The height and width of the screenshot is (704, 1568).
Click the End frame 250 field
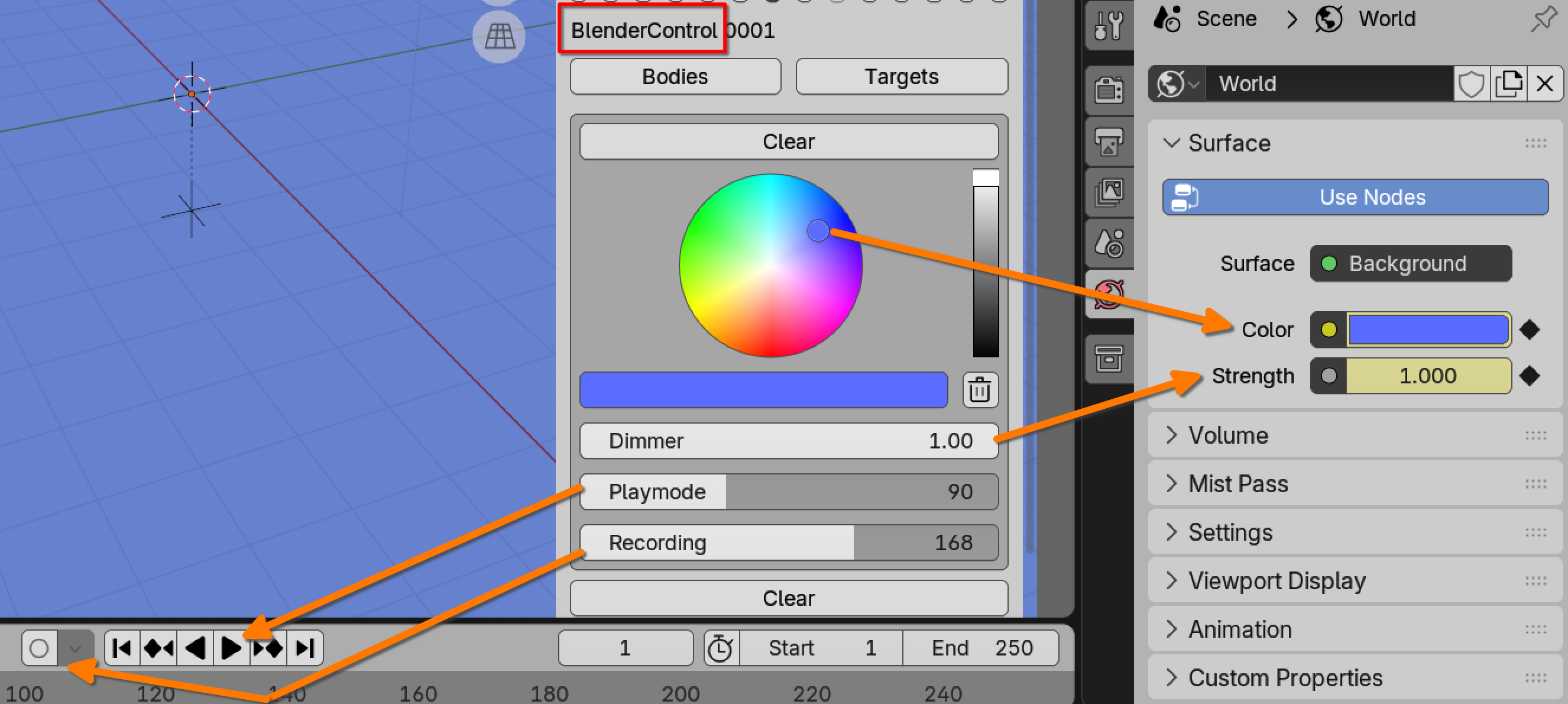point(981,647)
